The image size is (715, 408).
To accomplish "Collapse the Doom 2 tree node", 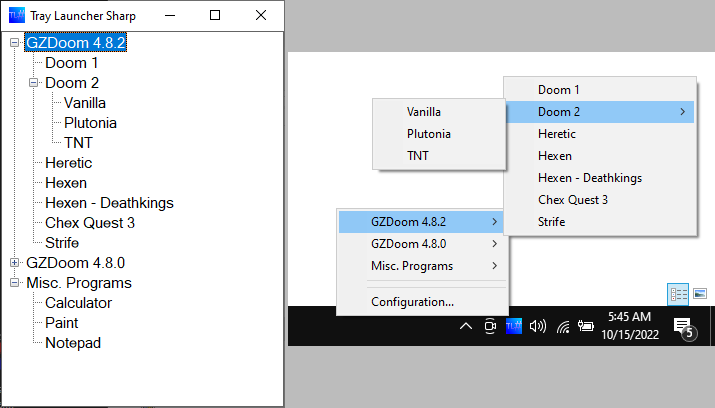I will coord(33,83).
